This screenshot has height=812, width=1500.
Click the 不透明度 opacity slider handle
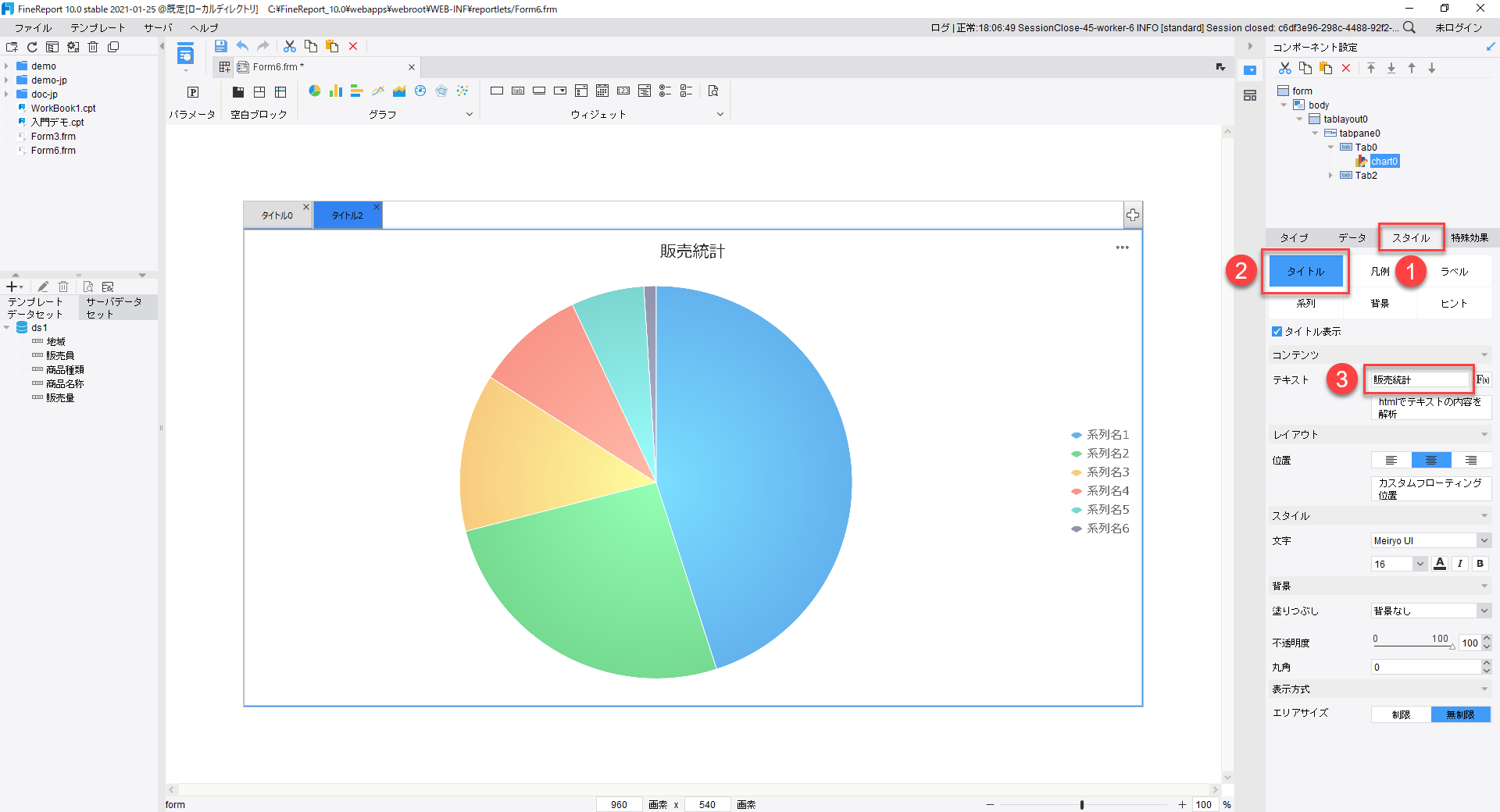[x=1452, y=646]
